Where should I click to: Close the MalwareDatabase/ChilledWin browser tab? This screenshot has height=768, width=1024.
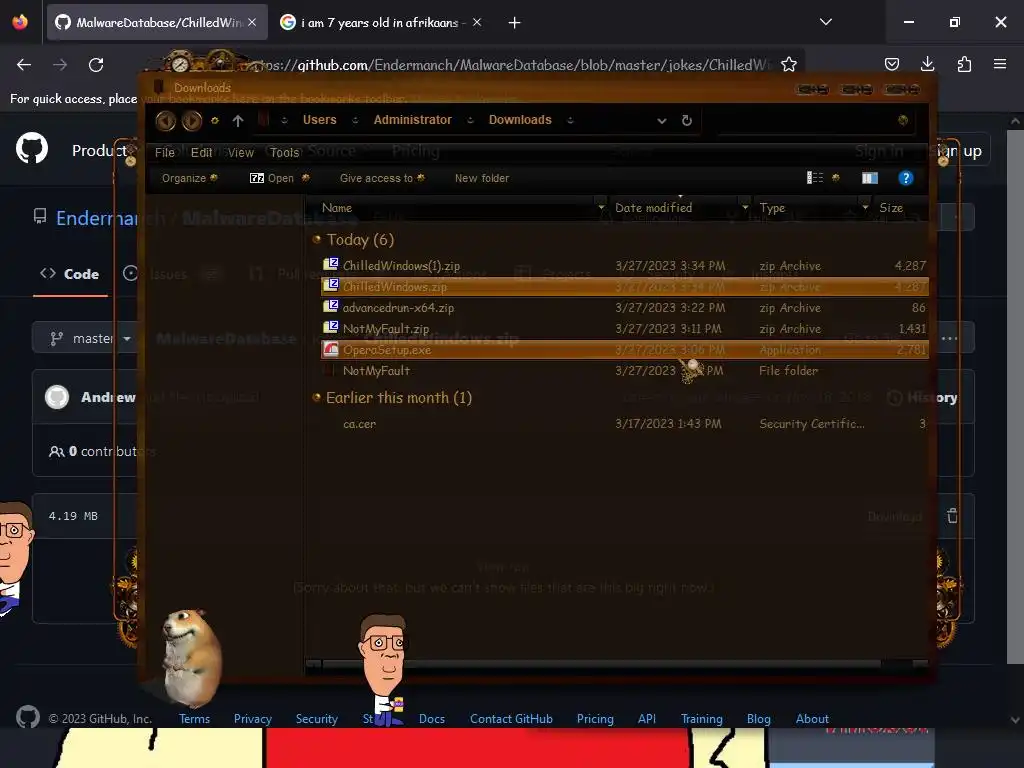252,22
